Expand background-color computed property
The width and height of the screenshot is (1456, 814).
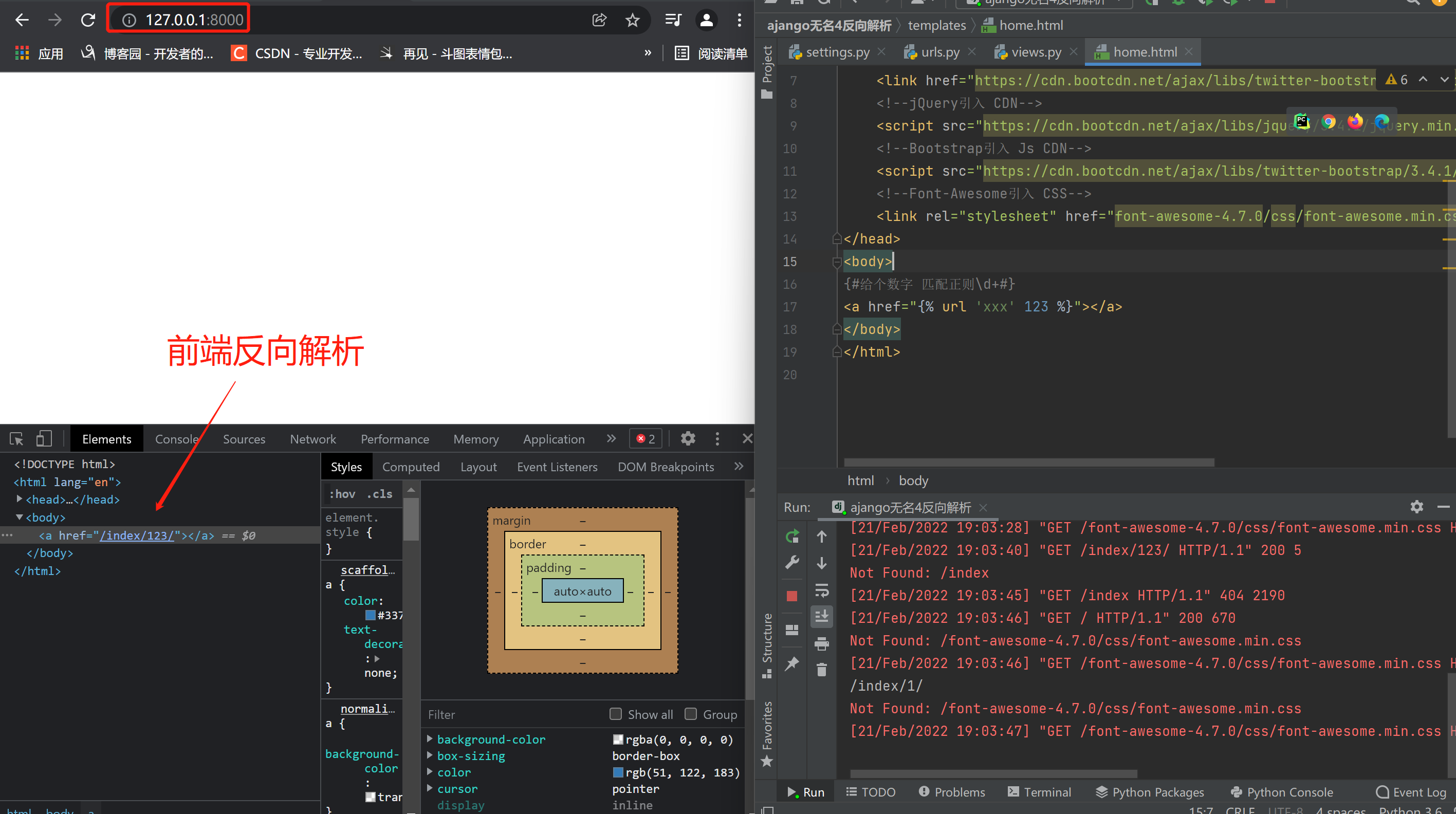(x=430, y=739)
